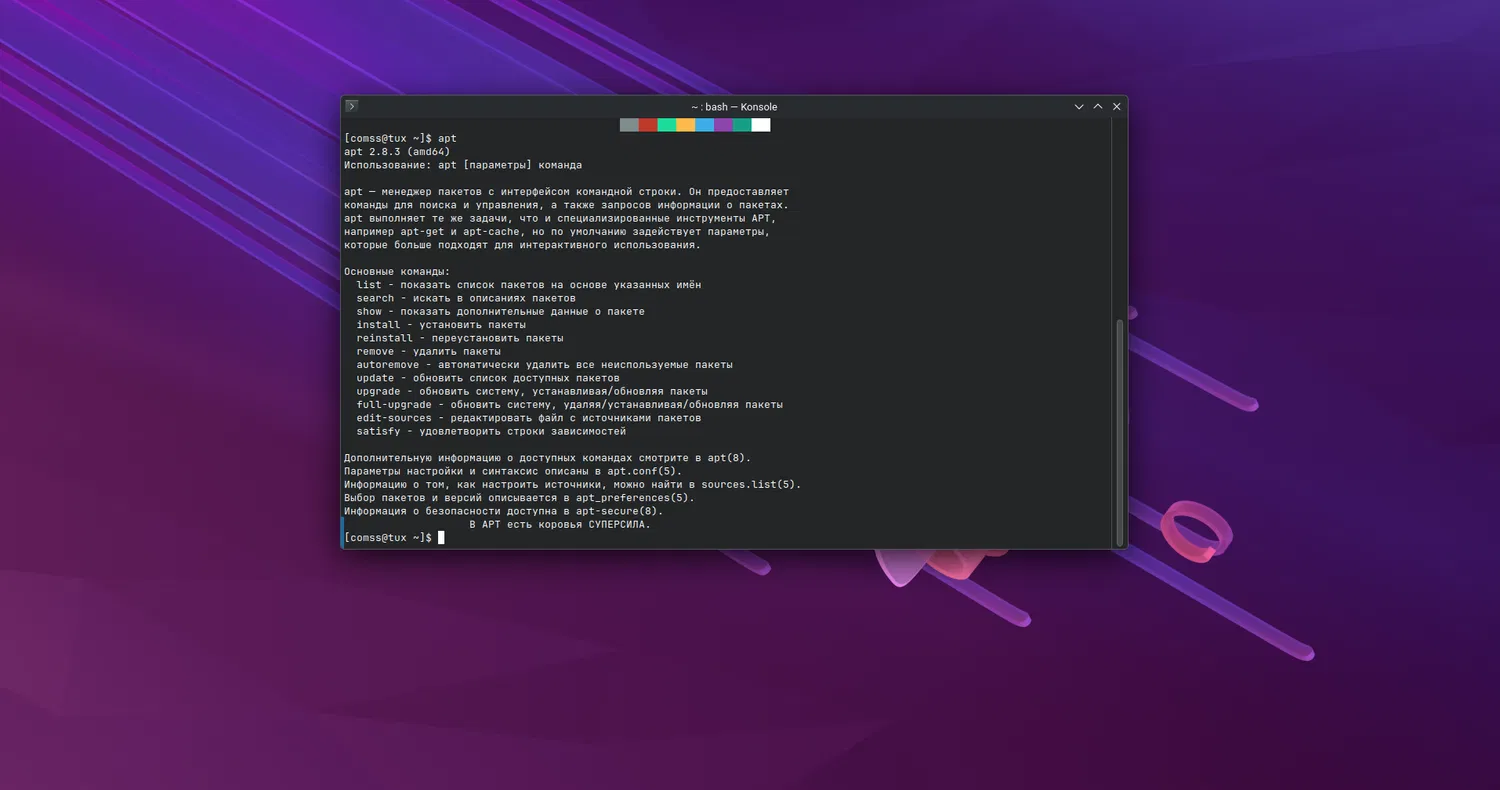Image resolution: width=1500 pixels, height=790 pixels.
Task: Click the 'install - установить пакеты' row
Action: pyautogui.click(x=441, y=325)
